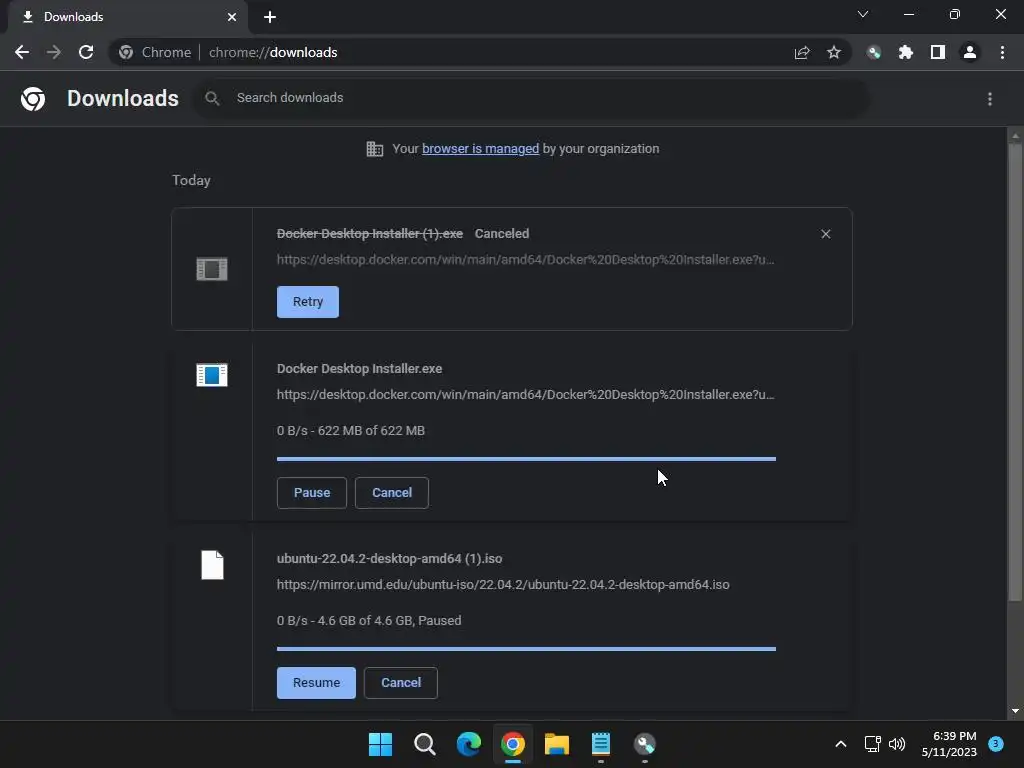Image resolution: width=1024 pixels, height=768 pixels.
Task: Open the ubuntu-22.04.2-desktop-amd64 (1).iso name
Action: (x=389, y=559)
